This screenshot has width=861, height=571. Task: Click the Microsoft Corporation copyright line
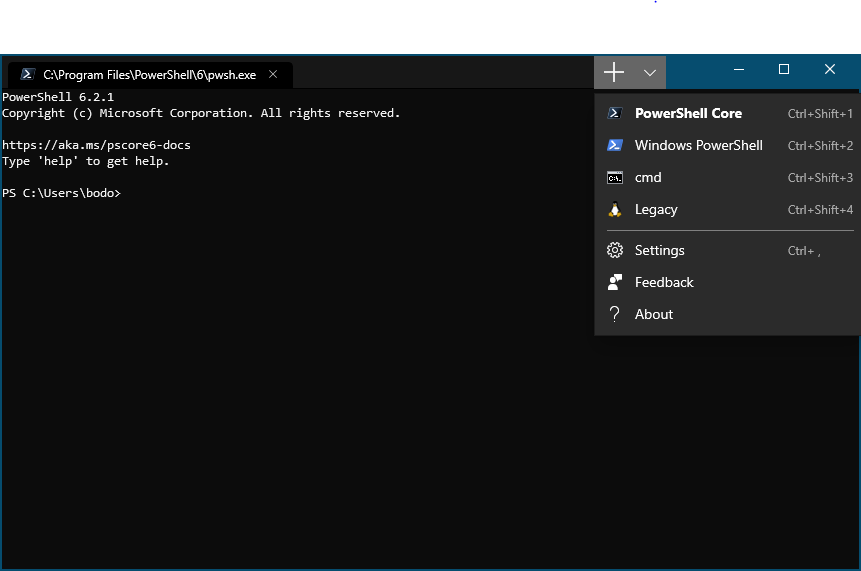pos(201,113)
